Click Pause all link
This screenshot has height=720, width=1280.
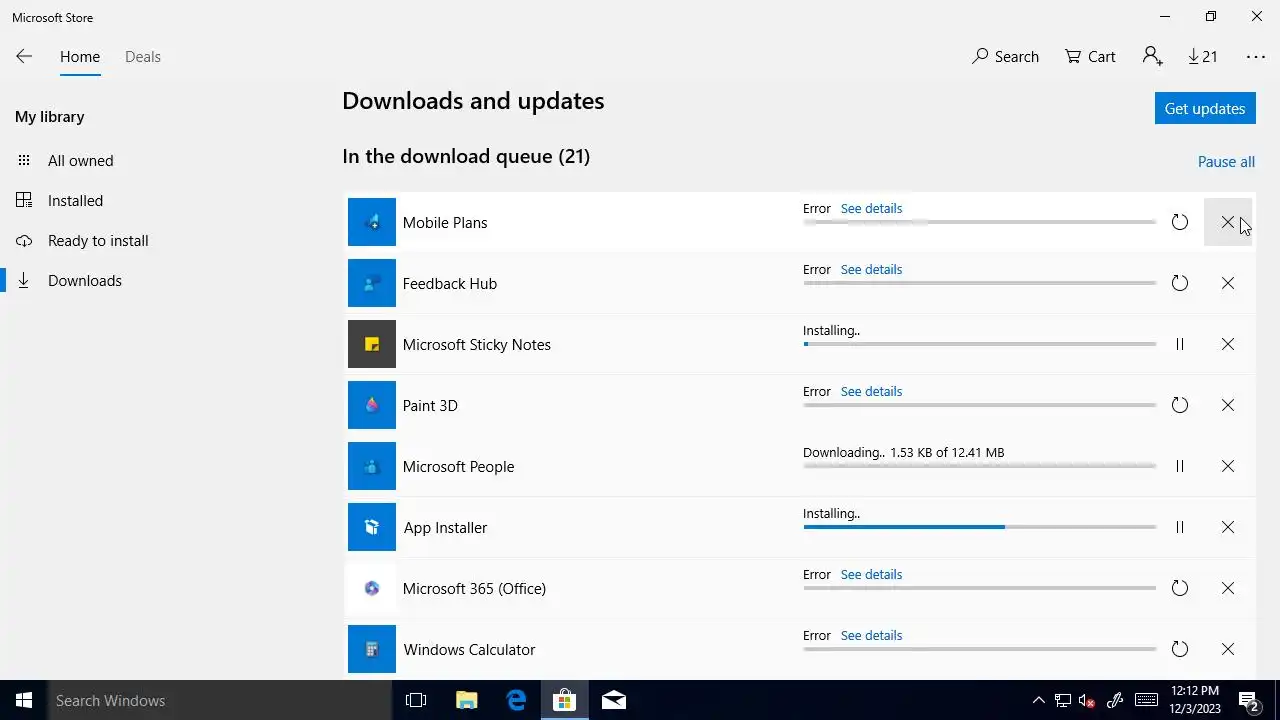[x=1226, y=162]
